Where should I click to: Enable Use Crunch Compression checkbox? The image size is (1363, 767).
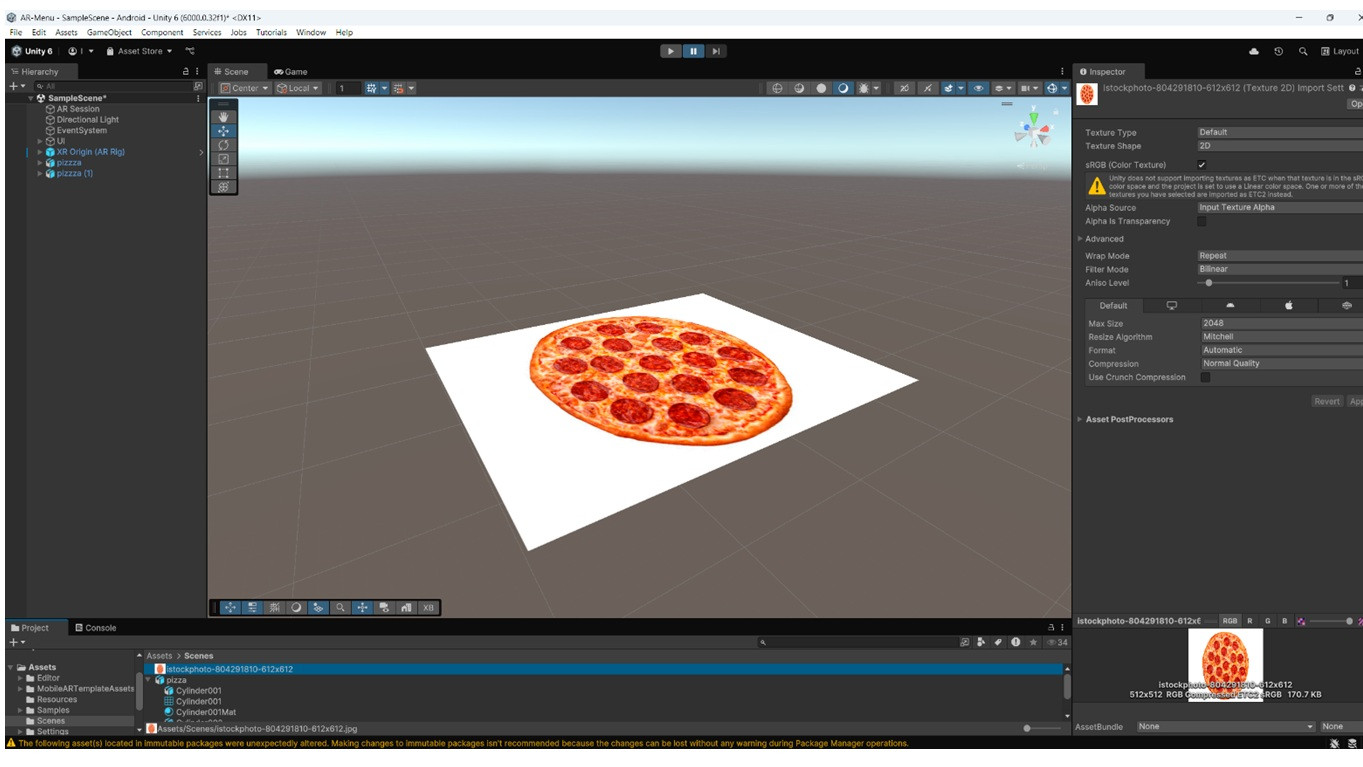click(1205, 378)
